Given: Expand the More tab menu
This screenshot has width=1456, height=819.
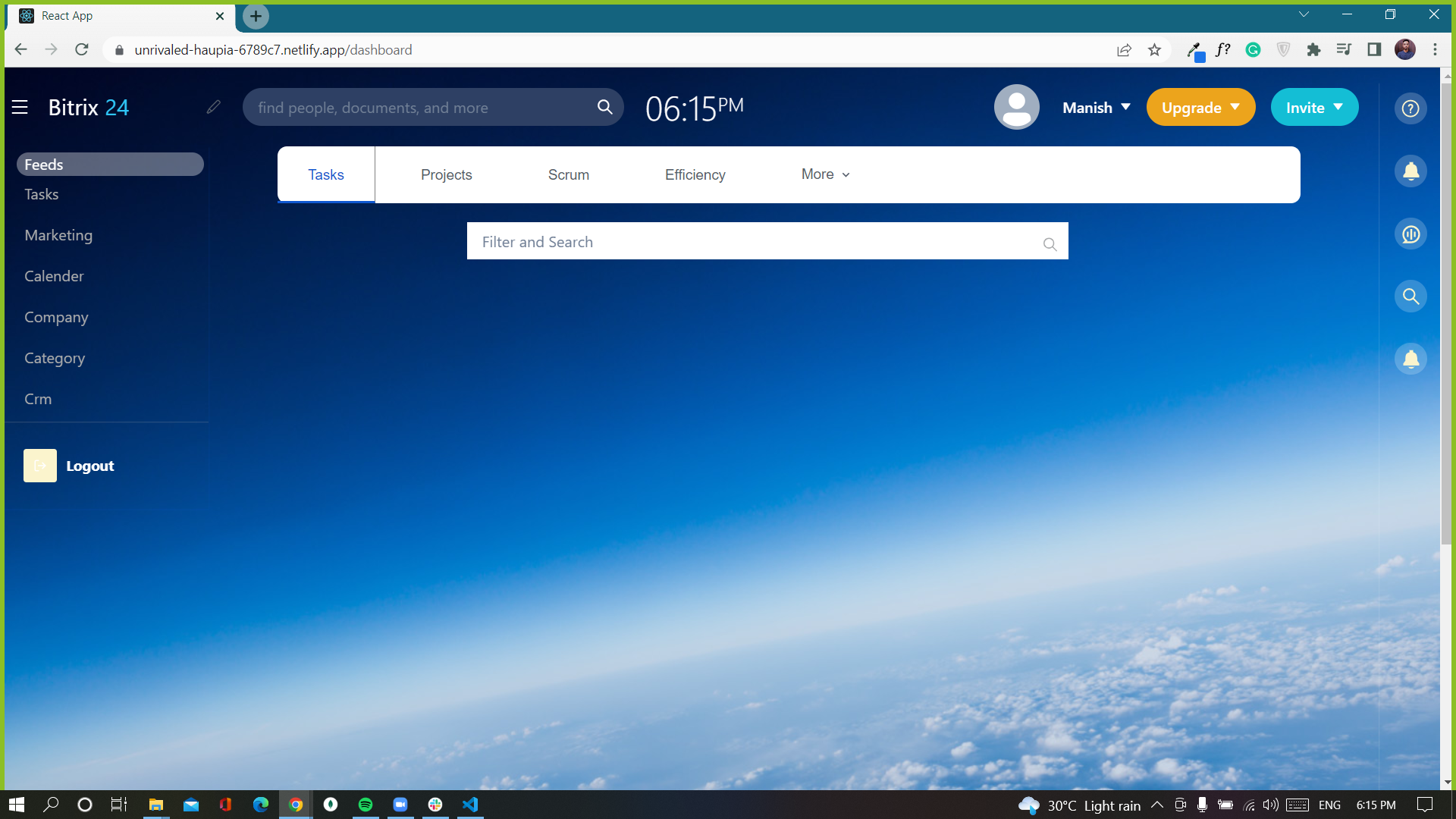Looking at the screenshot, I should (825, 174).
